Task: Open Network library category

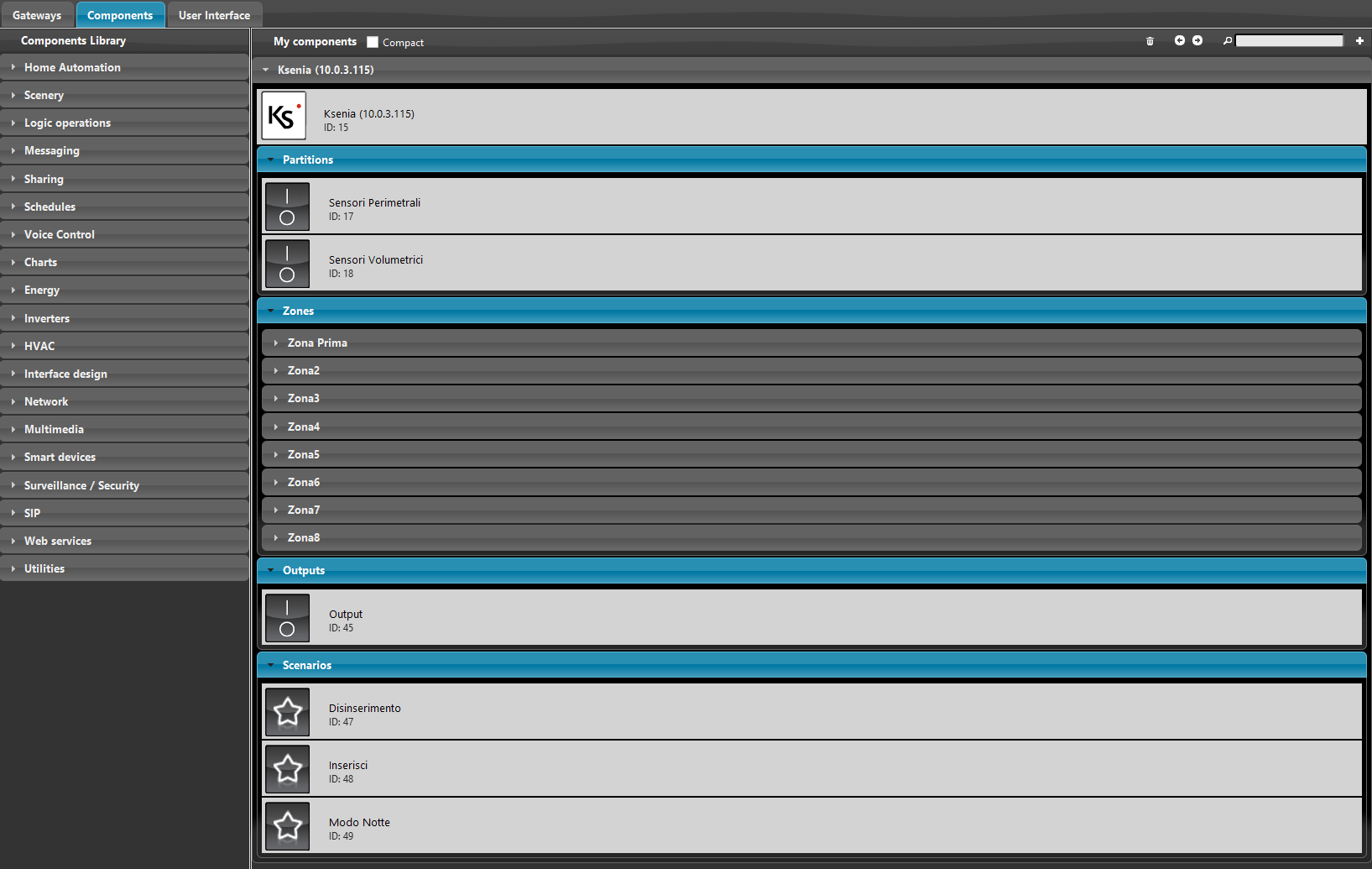Action: coord(124,401)
